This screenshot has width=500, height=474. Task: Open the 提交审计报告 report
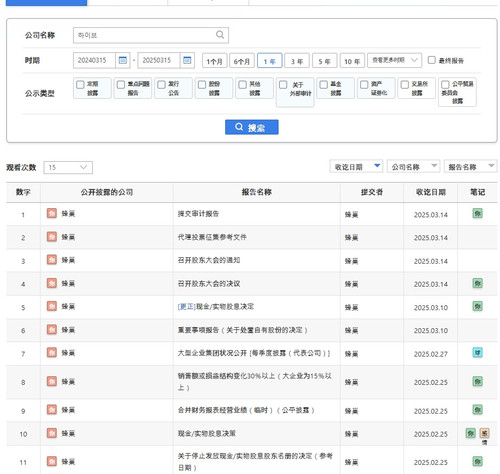coord(198,214)
